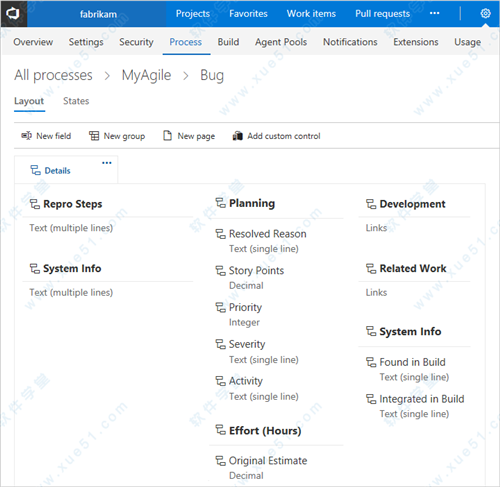Click the icon next to Activity field

click(220, 381)
